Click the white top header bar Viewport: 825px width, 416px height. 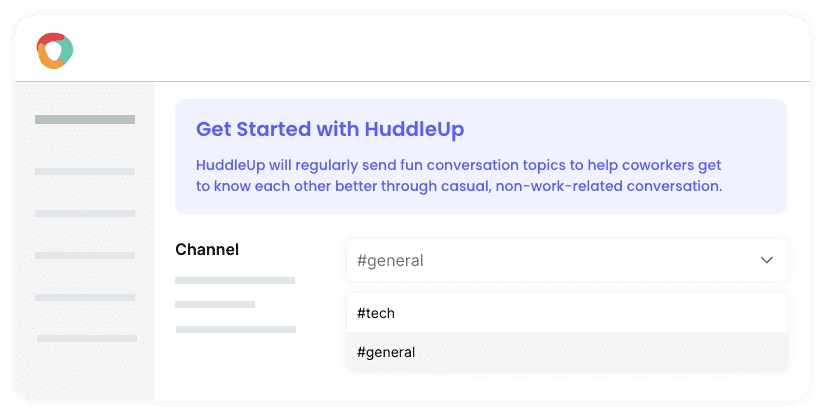(x=440, y=50)
